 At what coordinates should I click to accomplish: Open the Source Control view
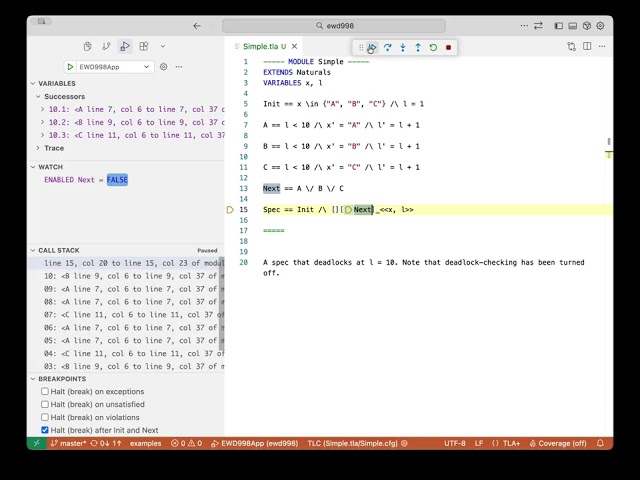coord(106,47)
